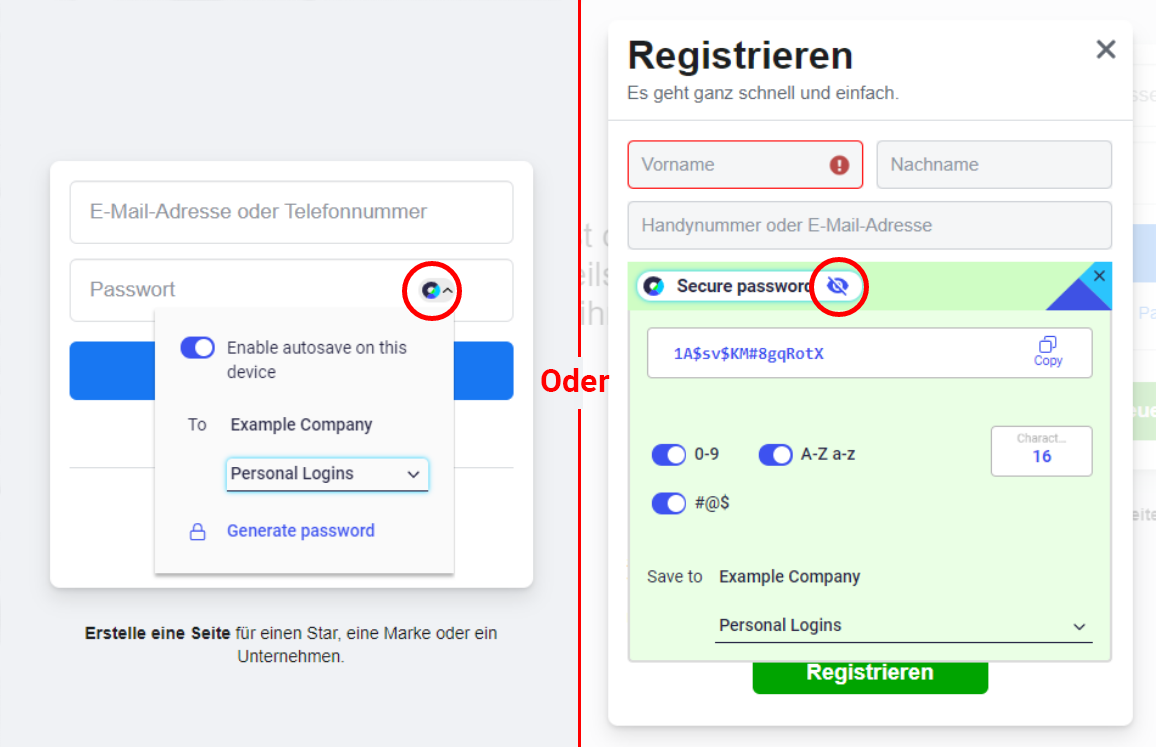The height and width of the screenshot is (747, 1156).
Task: Dismiss the Secure password generator panel
Action: coord(1099,275)
